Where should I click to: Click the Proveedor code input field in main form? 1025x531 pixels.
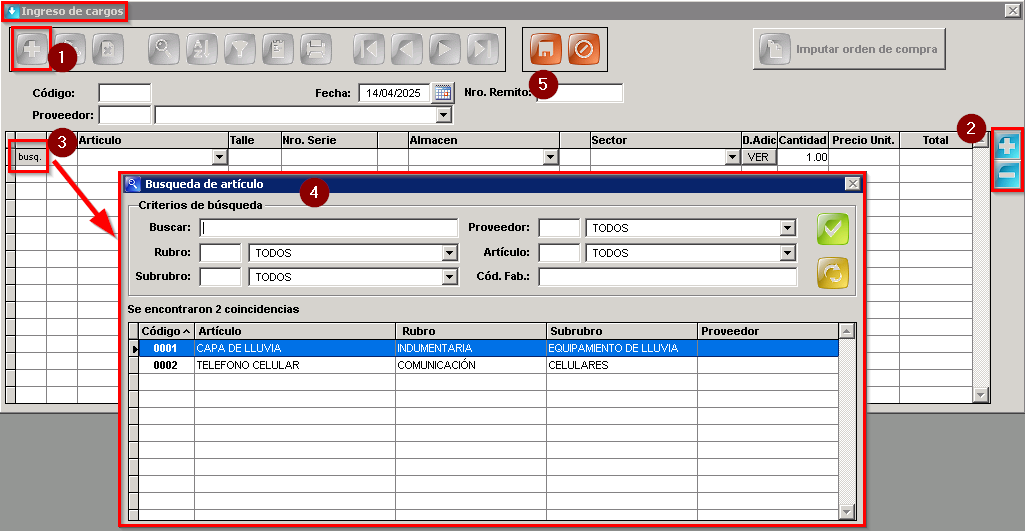(x=125, y=115)
